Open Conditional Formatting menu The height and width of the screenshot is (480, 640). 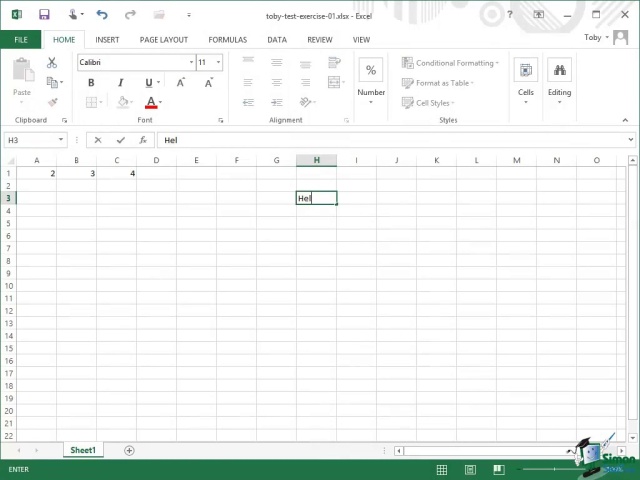click(448, 63)
